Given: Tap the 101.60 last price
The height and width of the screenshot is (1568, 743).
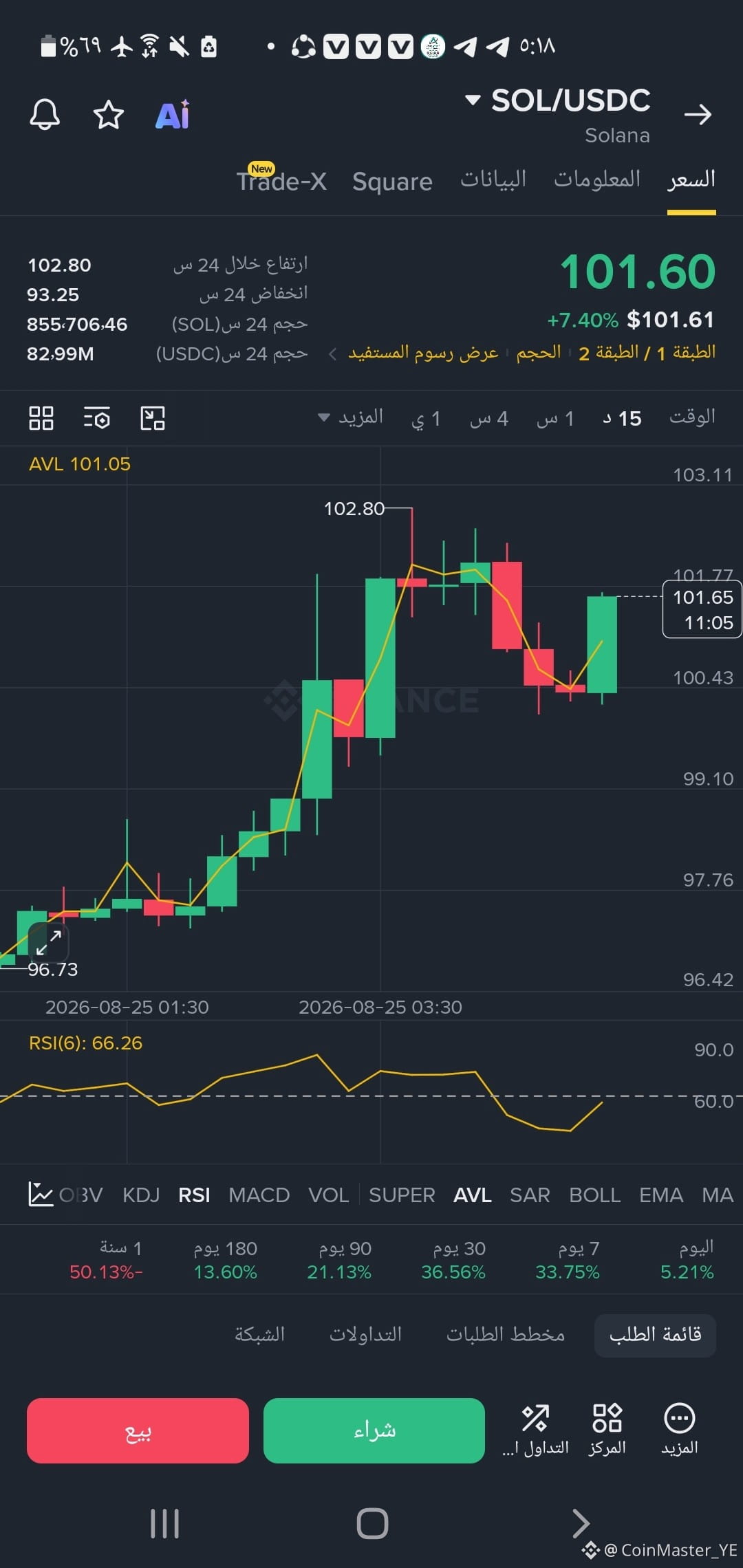Looking at the screenshot, I should [x=638, y=272].
